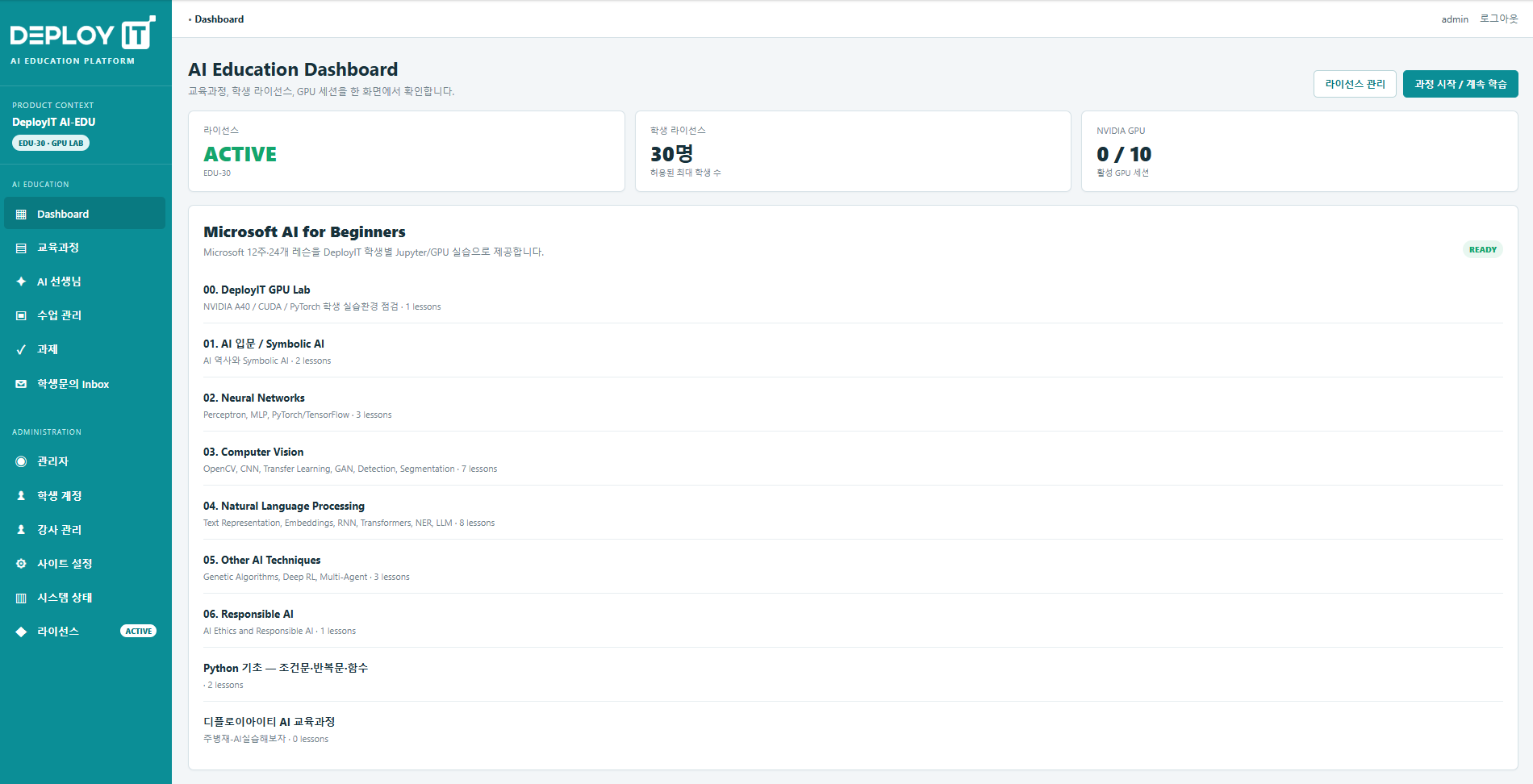Open Python 기초 — 조건문·반복문·함수 module
The height and width of the screenshot is (784, 1533).
[853, 676]
